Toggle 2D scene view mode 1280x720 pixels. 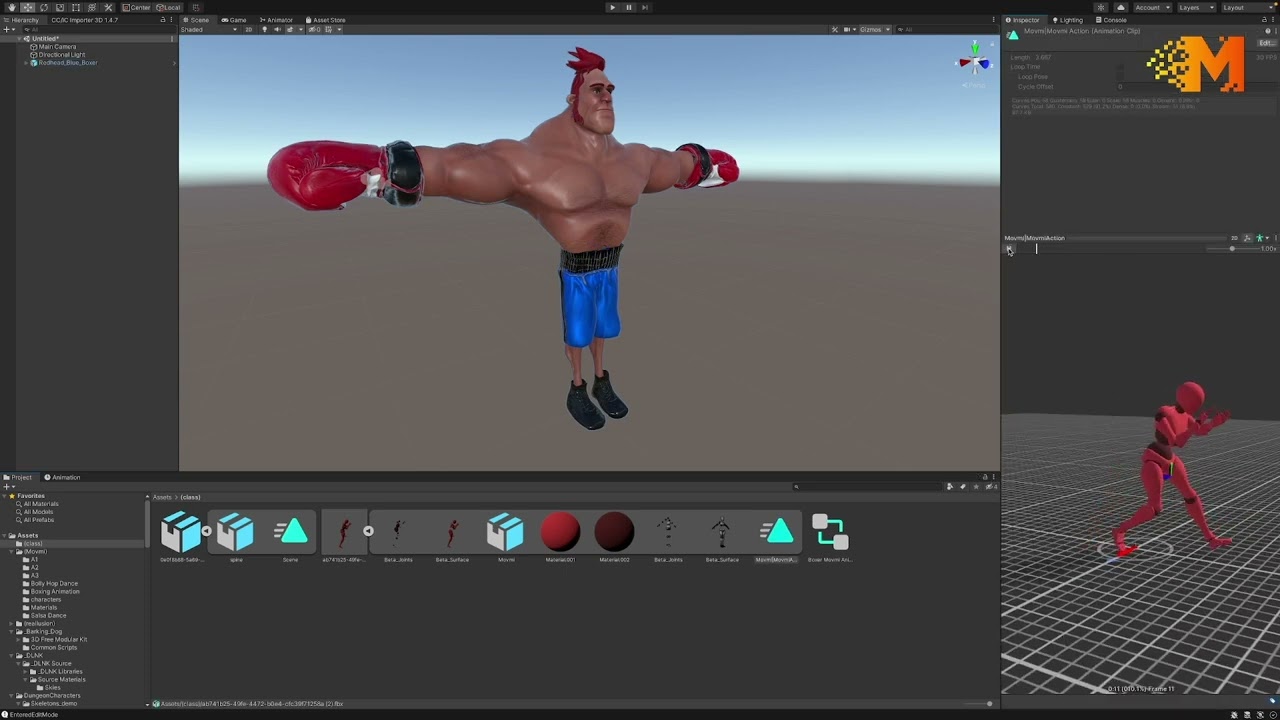pos(249,30)
